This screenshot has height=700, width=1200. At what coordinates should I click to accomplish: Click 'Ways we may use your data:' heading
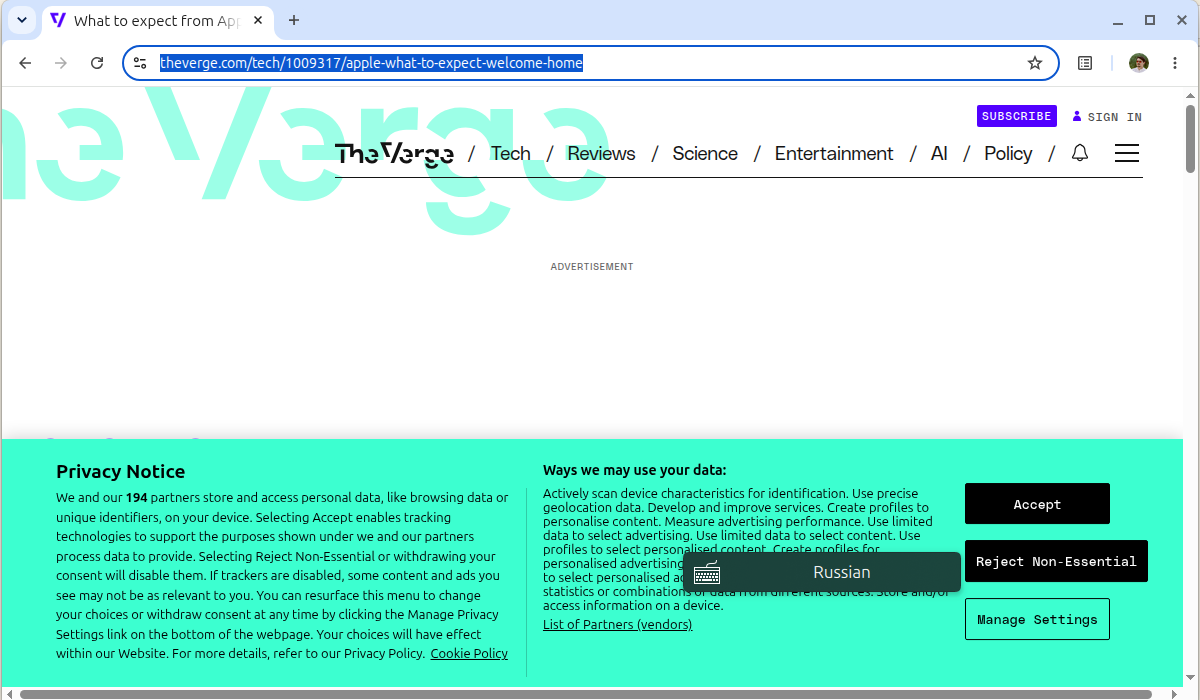coord(634,470)
